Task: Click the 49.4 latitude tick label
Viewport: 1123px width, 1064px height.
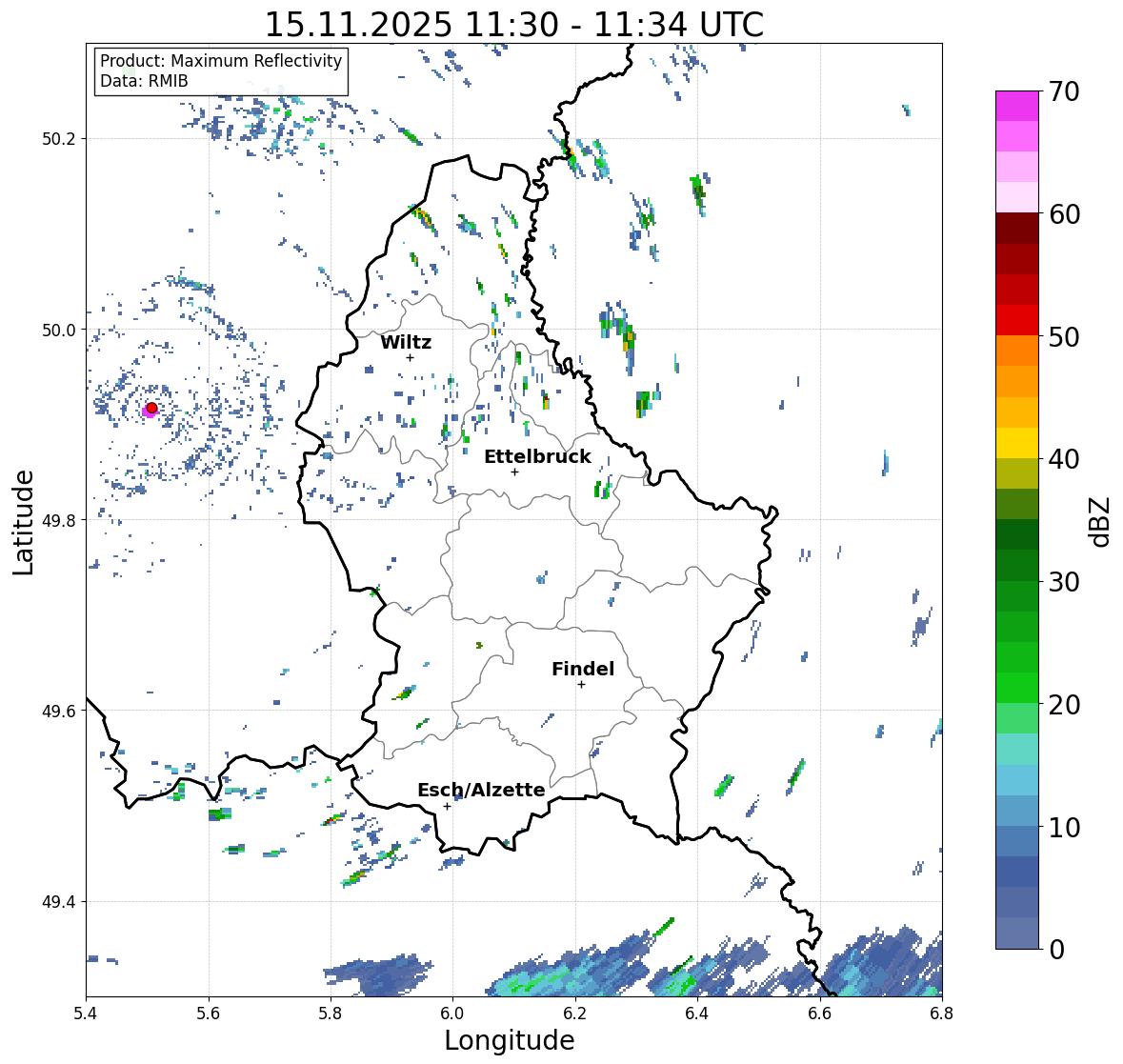Action: click(61, 902)
